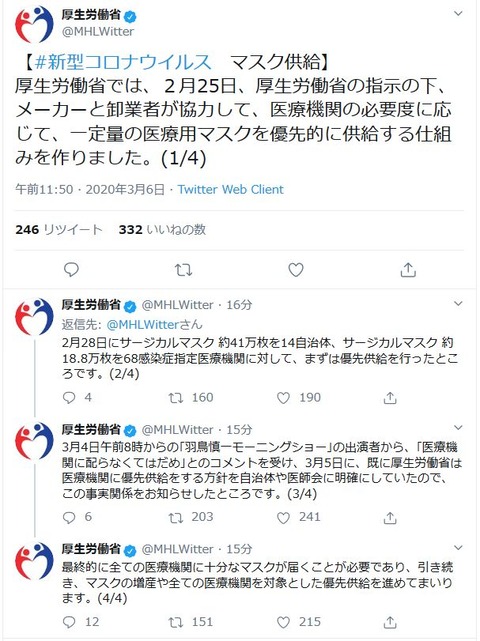View the 332 いいねの数 list

click(162, 229)
